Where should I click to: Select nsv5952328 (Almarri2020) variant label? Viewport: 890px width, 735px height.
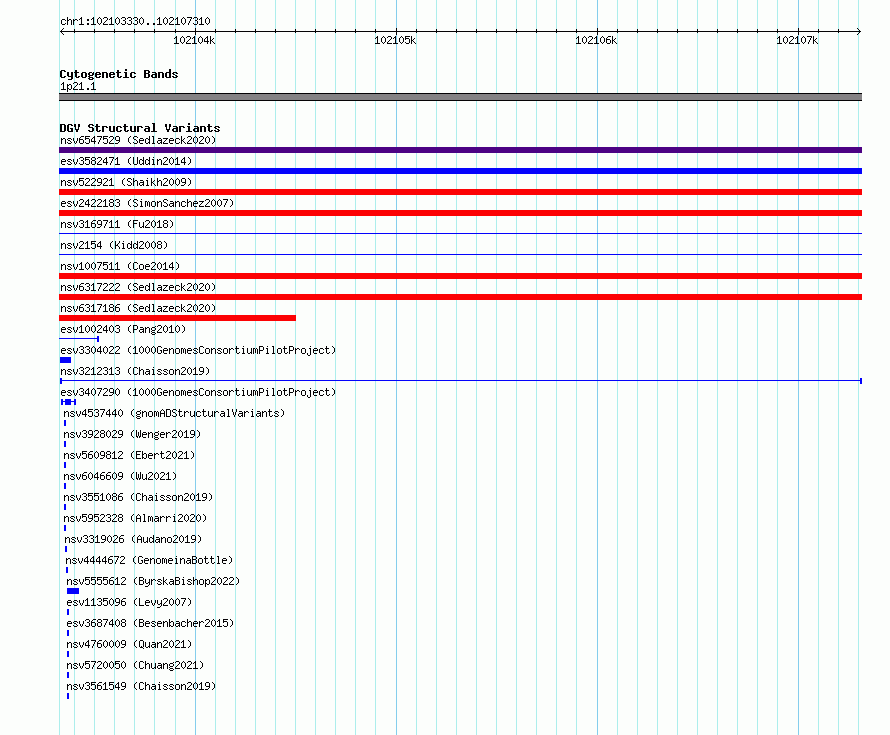click(135, 518)
